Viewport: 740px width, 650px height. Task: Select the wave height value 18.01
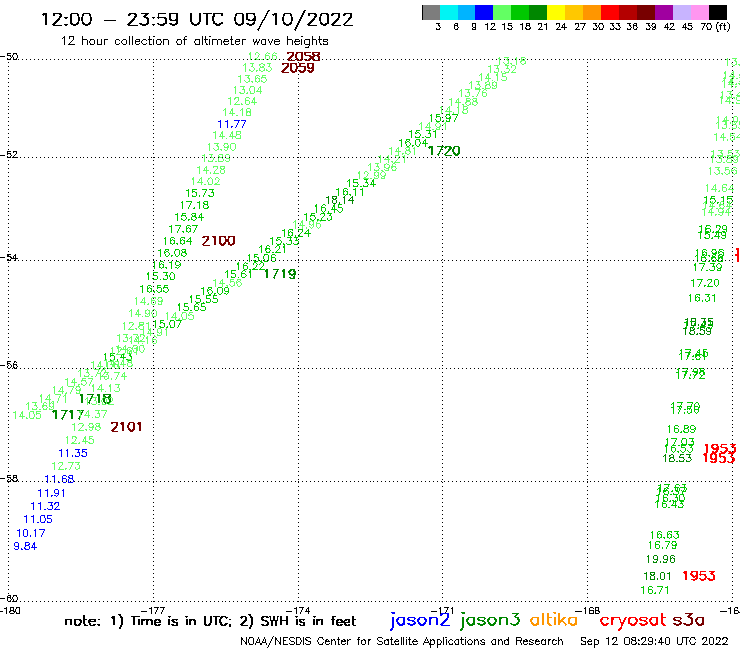(x=657, y=576)
